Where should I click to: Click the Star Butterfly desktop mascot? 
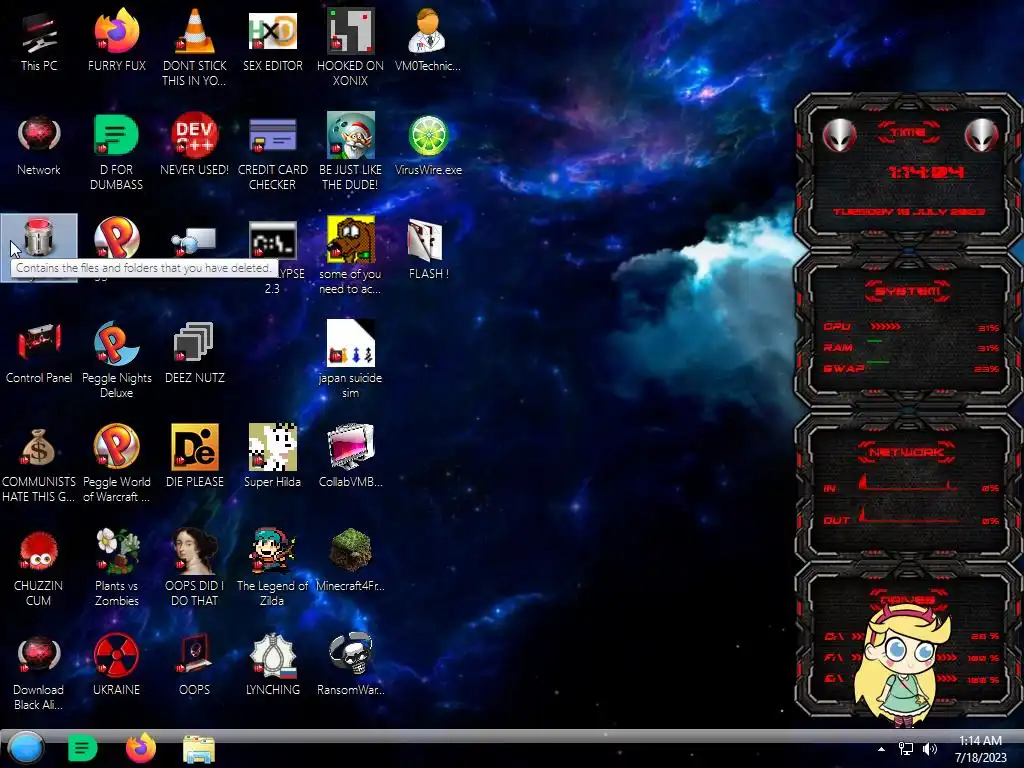[905, 665]
